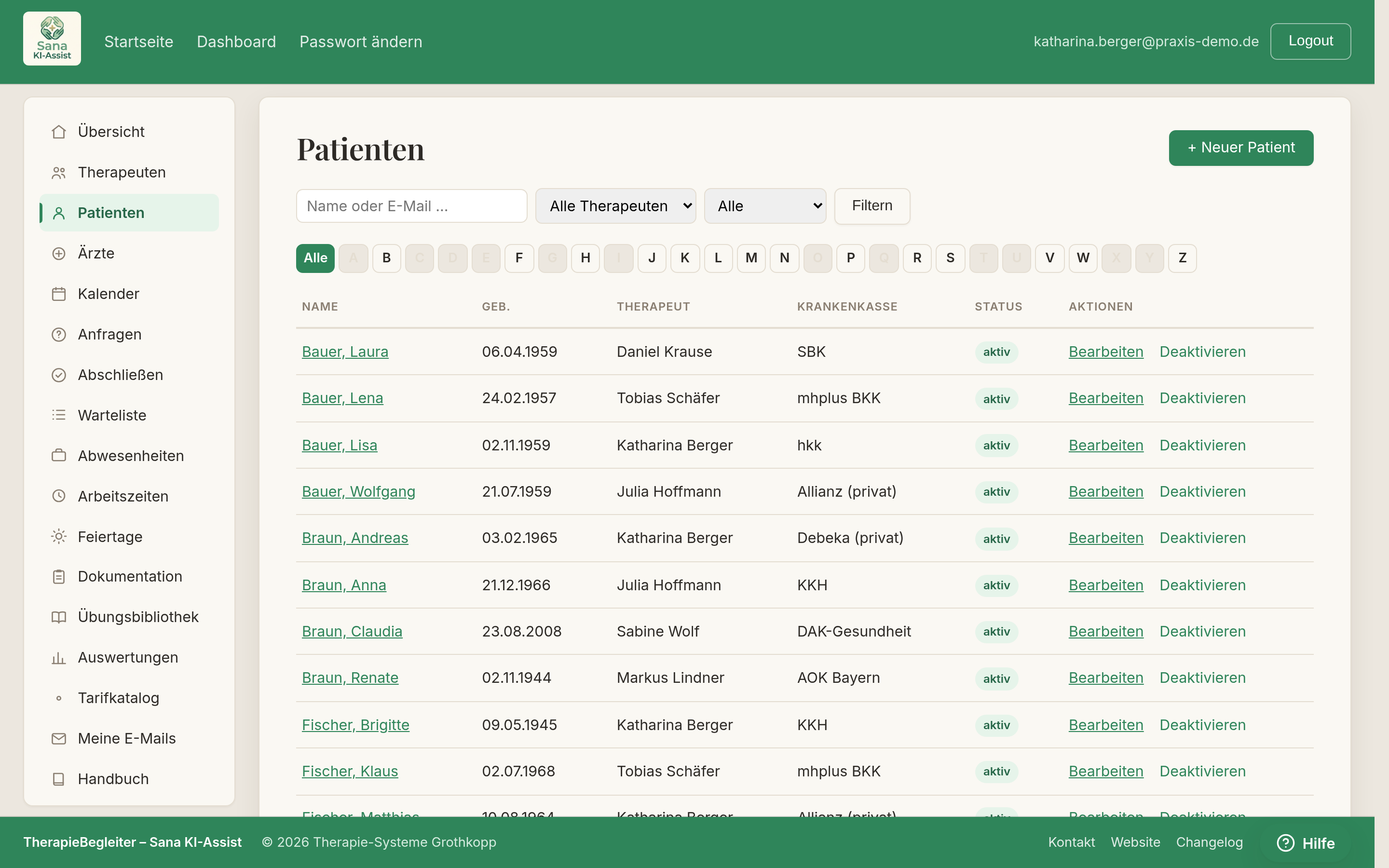Screen dimensions: 1389x868
Task: Click the Sana KI-Assist logo
Action: (52, 39)
